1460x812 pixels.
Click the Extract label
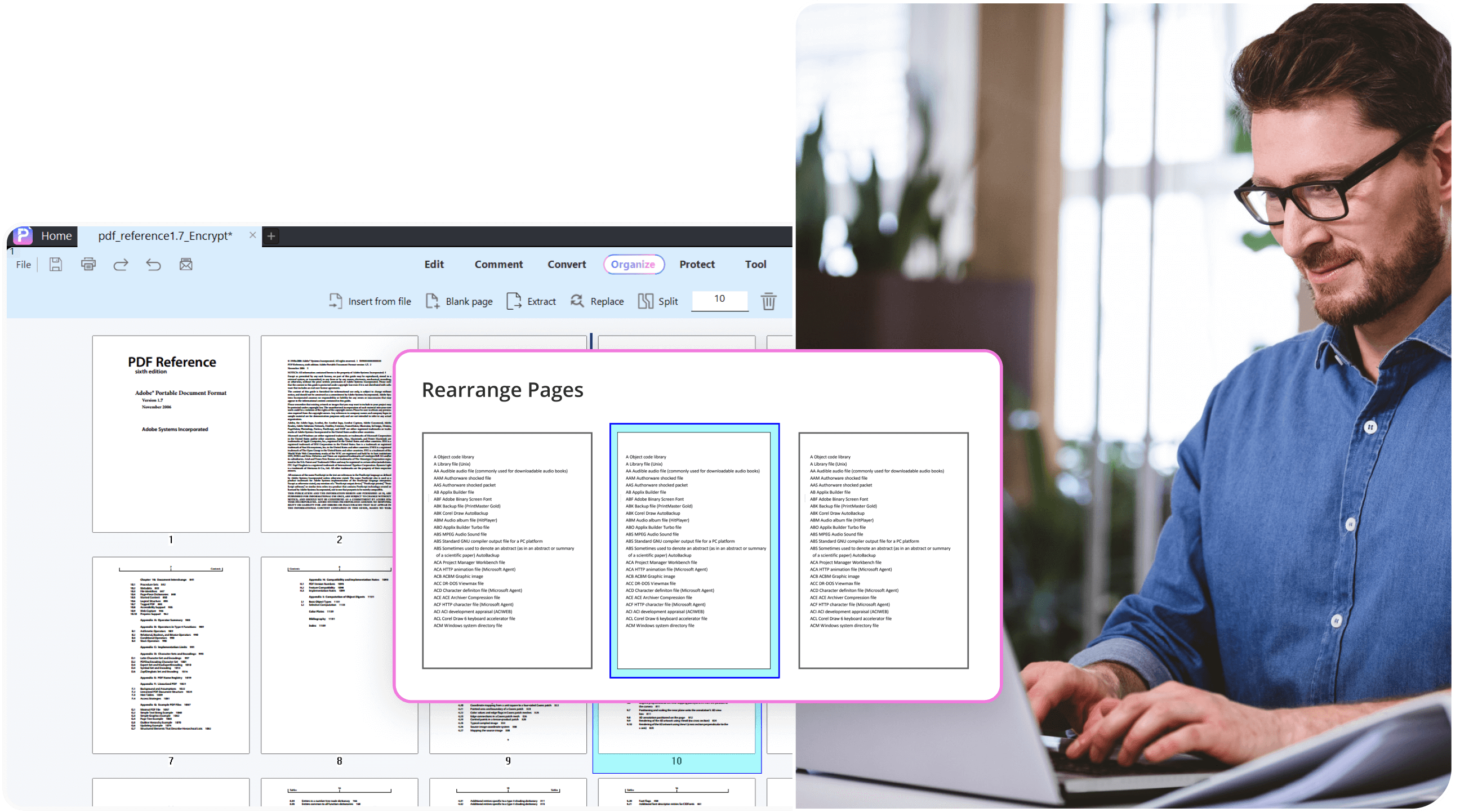click(x=542, y=302)
